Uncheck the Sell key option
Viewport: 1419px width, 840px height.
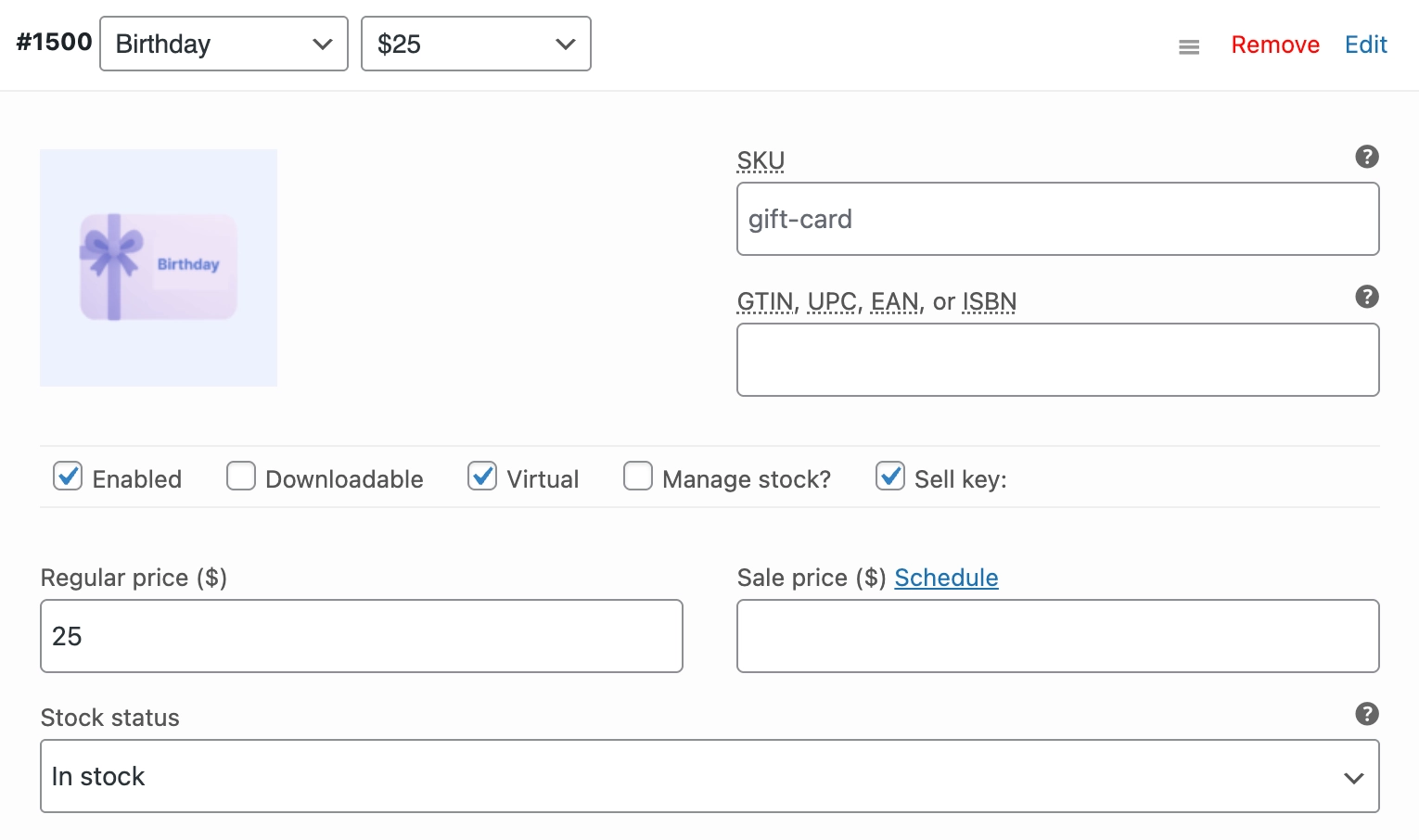[x=889, y=476]
